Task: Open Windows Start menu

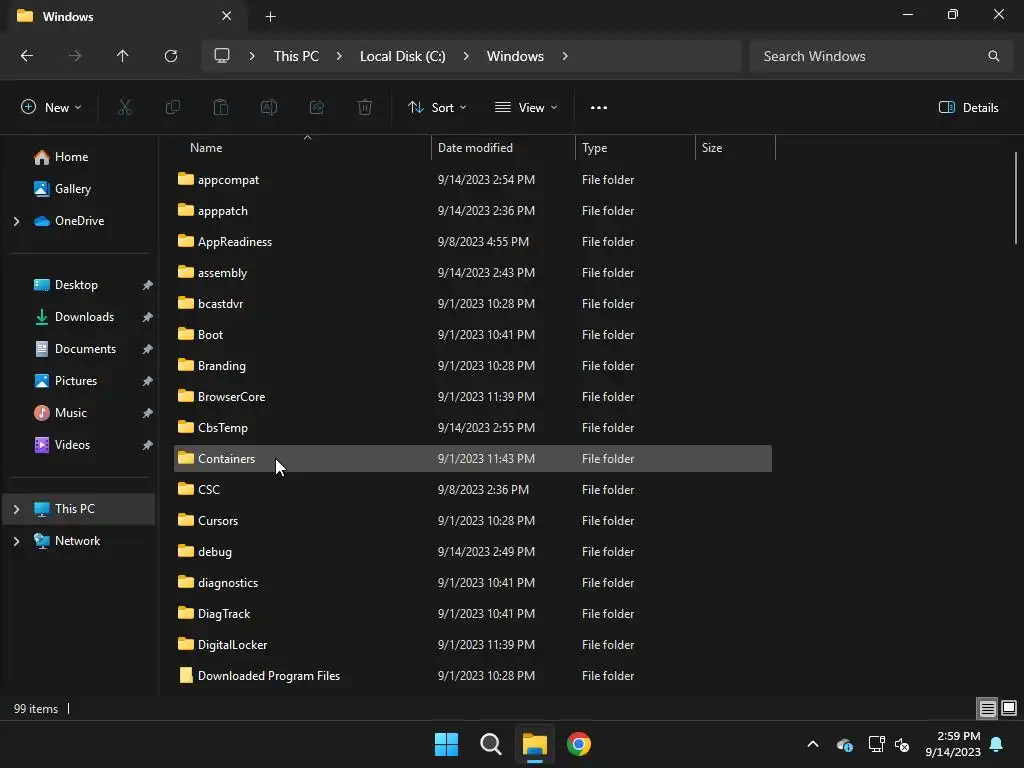Action: click(x=447, y=744)
